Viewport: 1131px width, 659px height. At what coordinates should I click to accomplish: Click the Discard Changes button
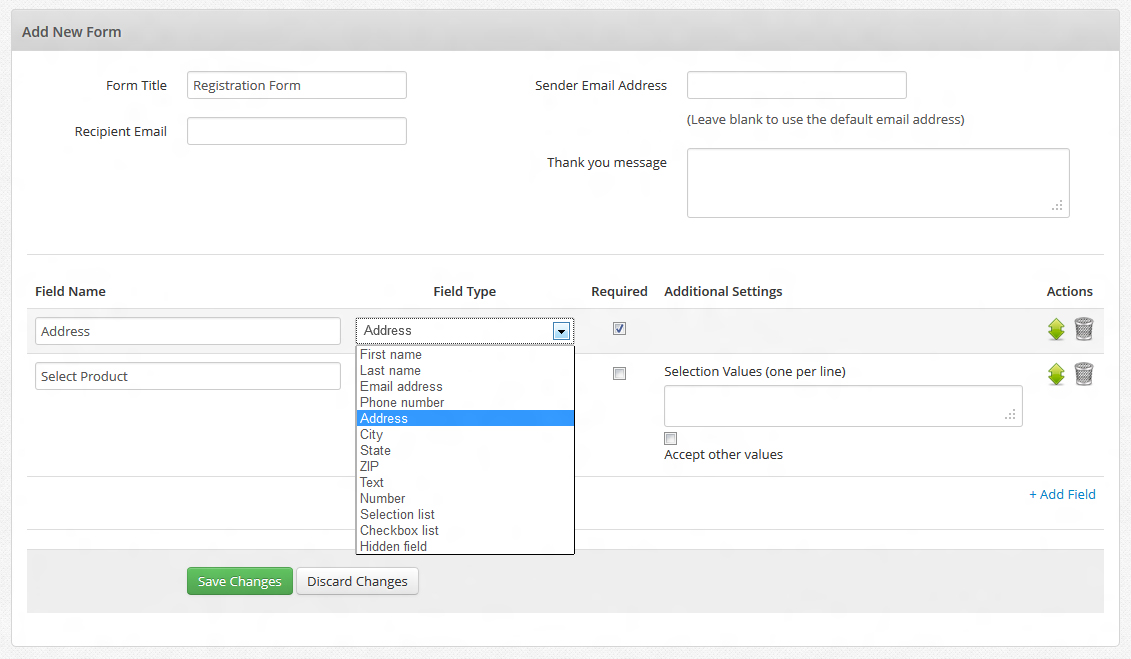[357, 581]
